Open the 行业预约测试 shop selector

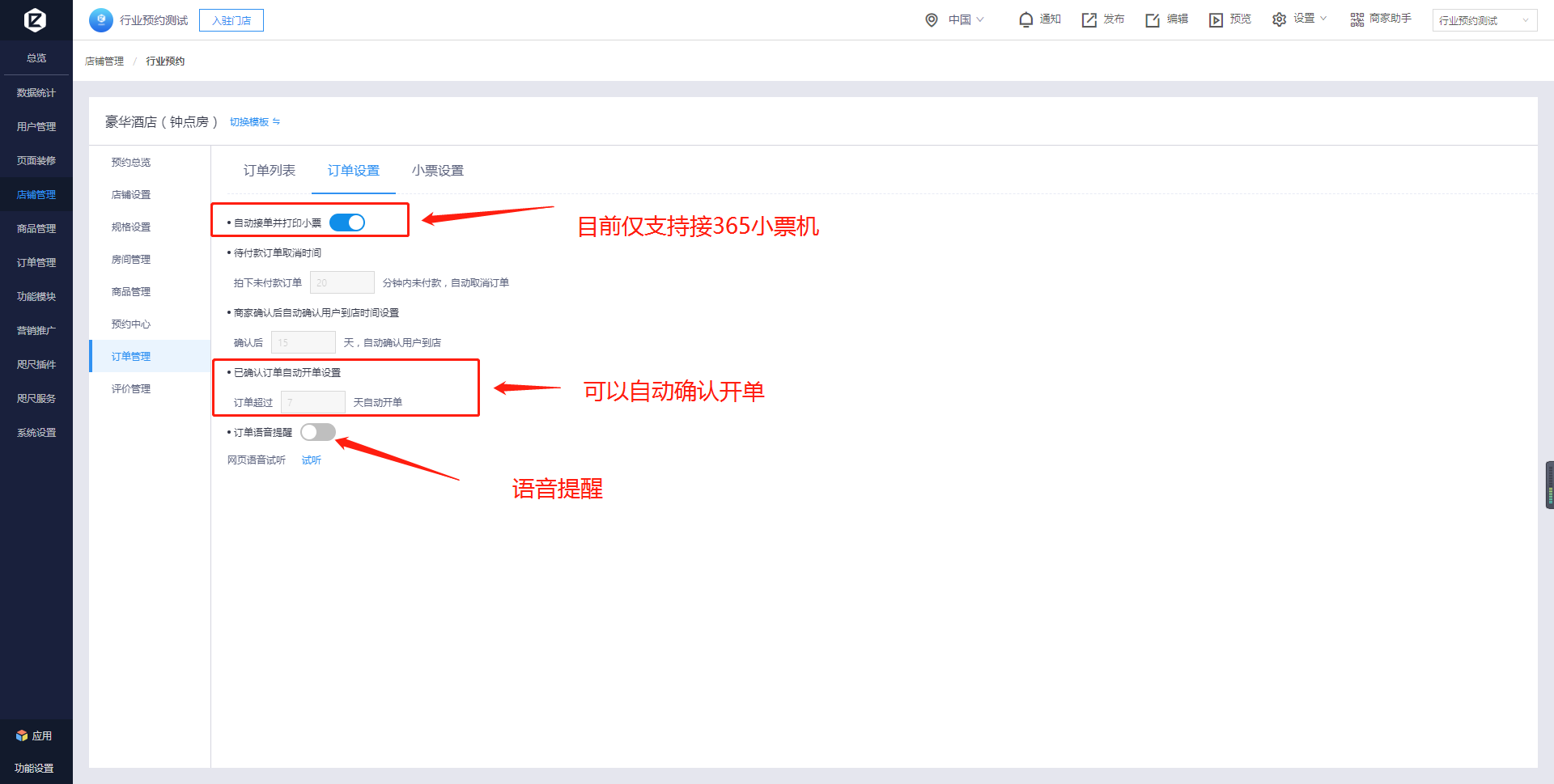(x=1484, y=20)
